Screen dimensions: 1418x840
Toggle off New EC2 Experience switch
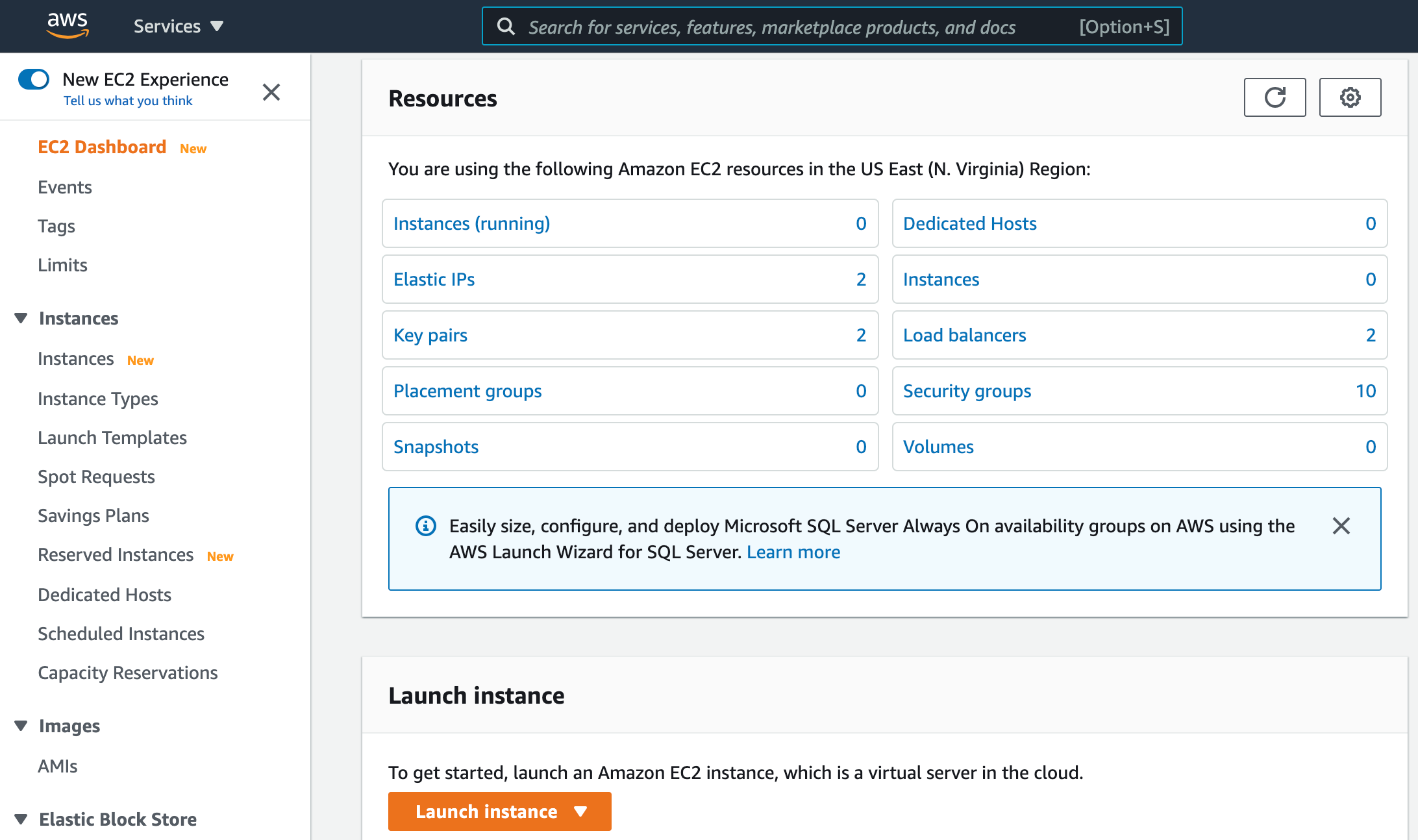(34, 79)
